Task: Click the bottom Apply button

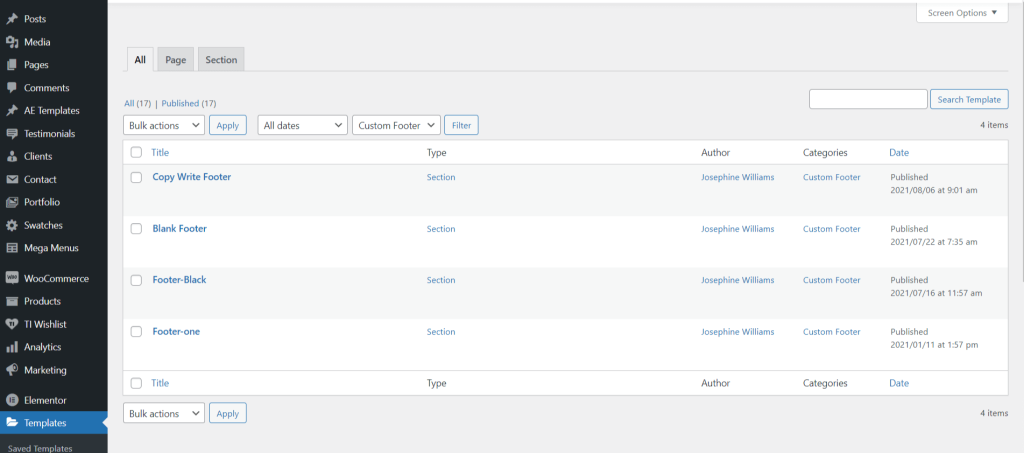Action: [x=228, y=413]
